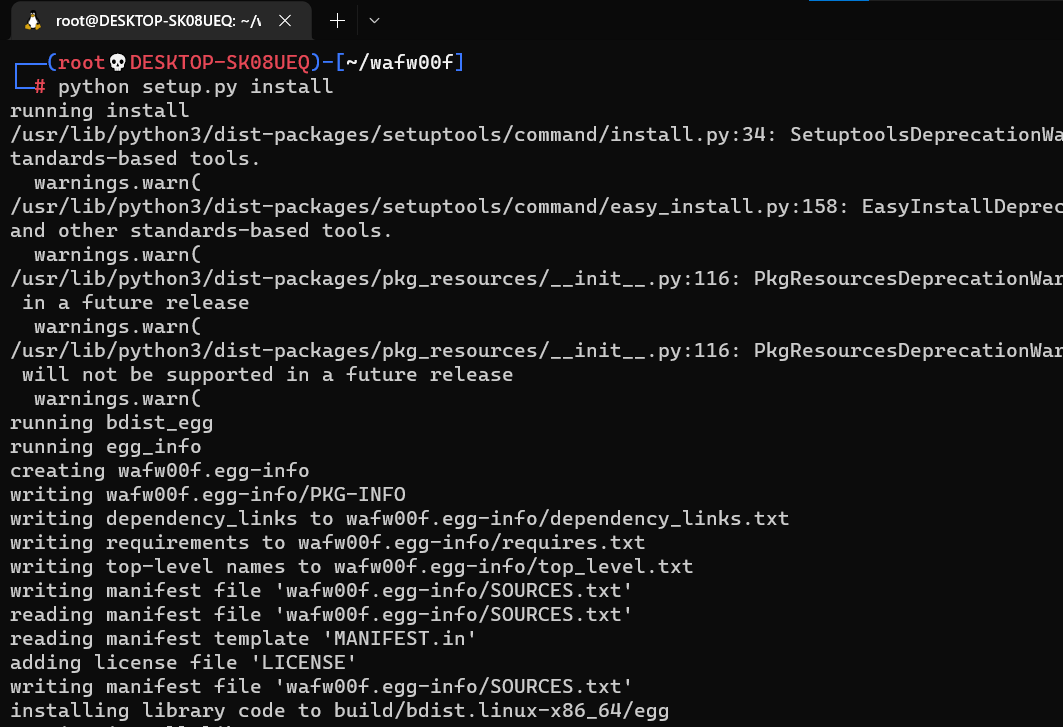1063x727 pixels.
Task: Click the dependency_links.txt output line
Action: (399, 519)
